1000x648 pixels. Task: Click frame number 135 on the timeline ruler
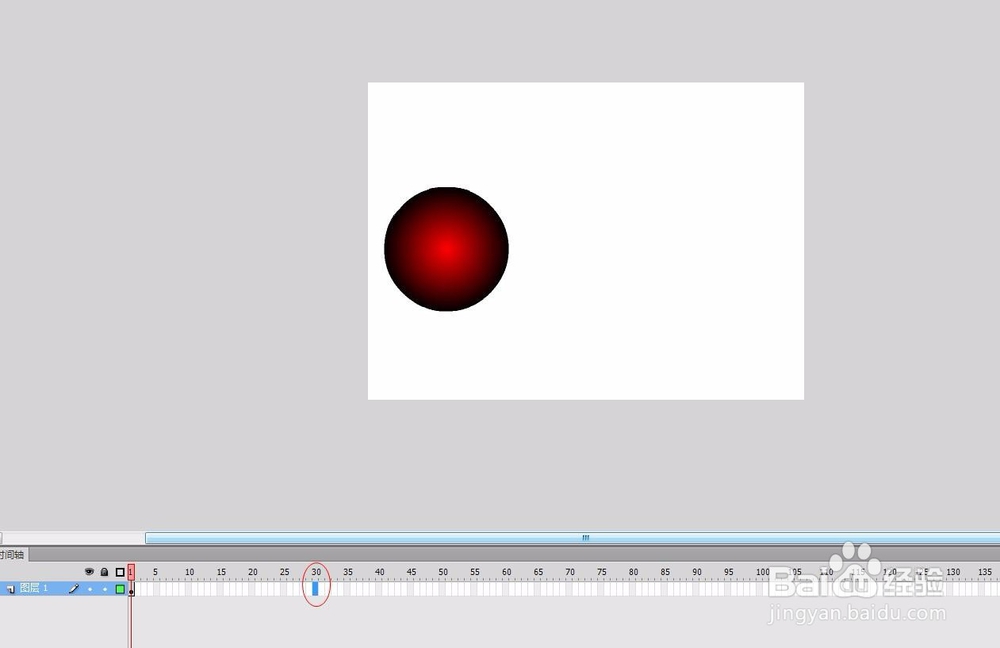pos(985,572)
